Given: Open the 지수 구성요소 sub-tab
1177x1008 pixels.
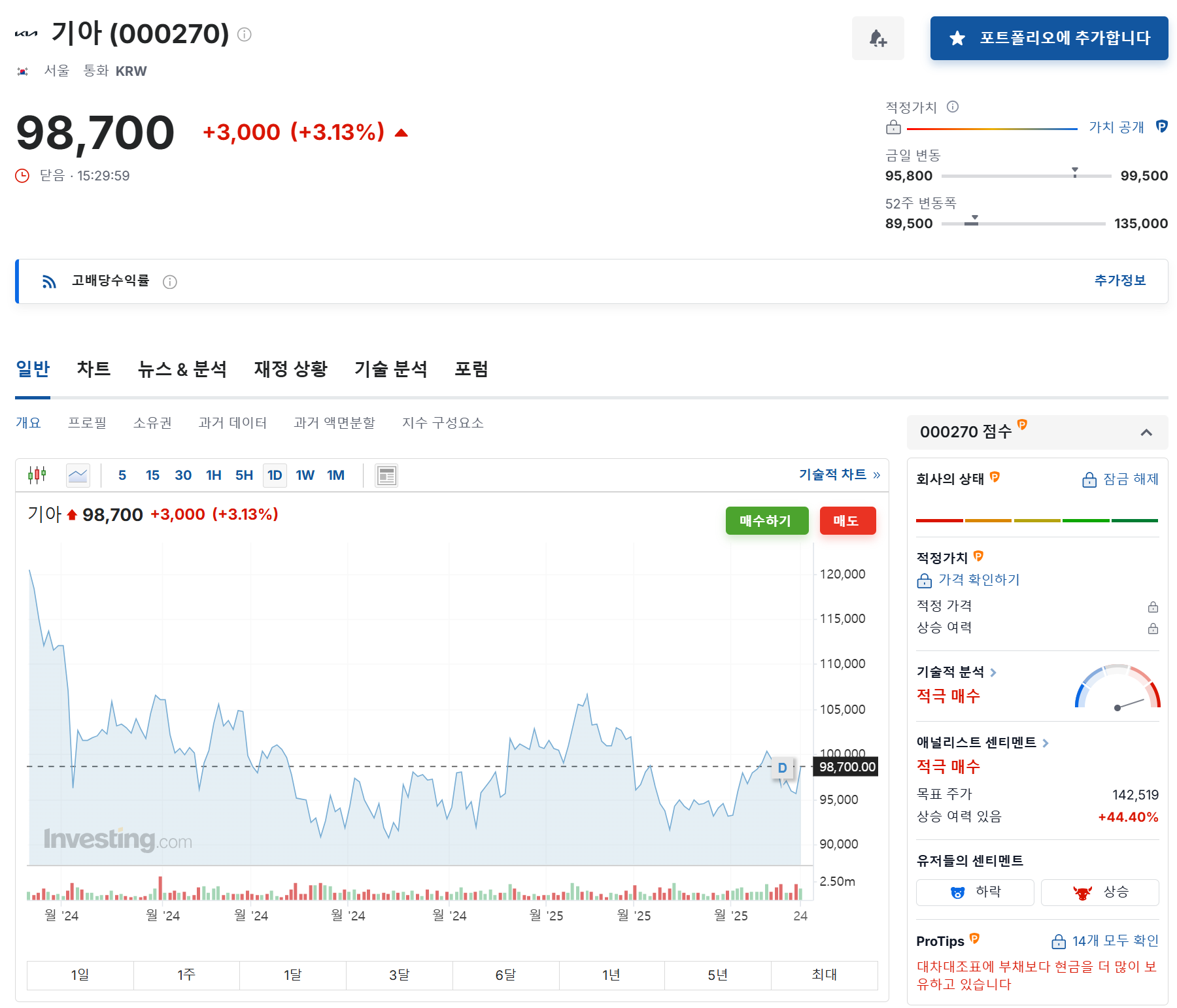Looking at the screenshot, I should [443, 423].
